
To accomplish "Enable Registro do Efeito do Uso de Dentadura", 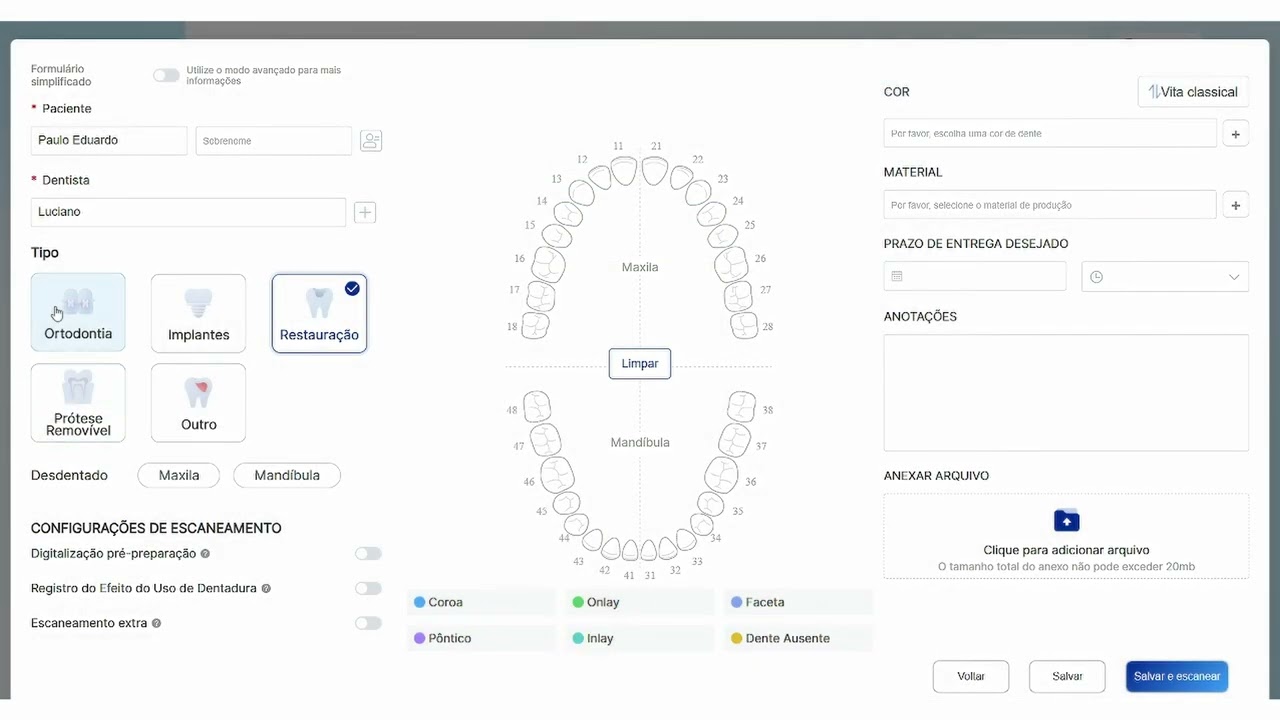I will tap(368, 589).
